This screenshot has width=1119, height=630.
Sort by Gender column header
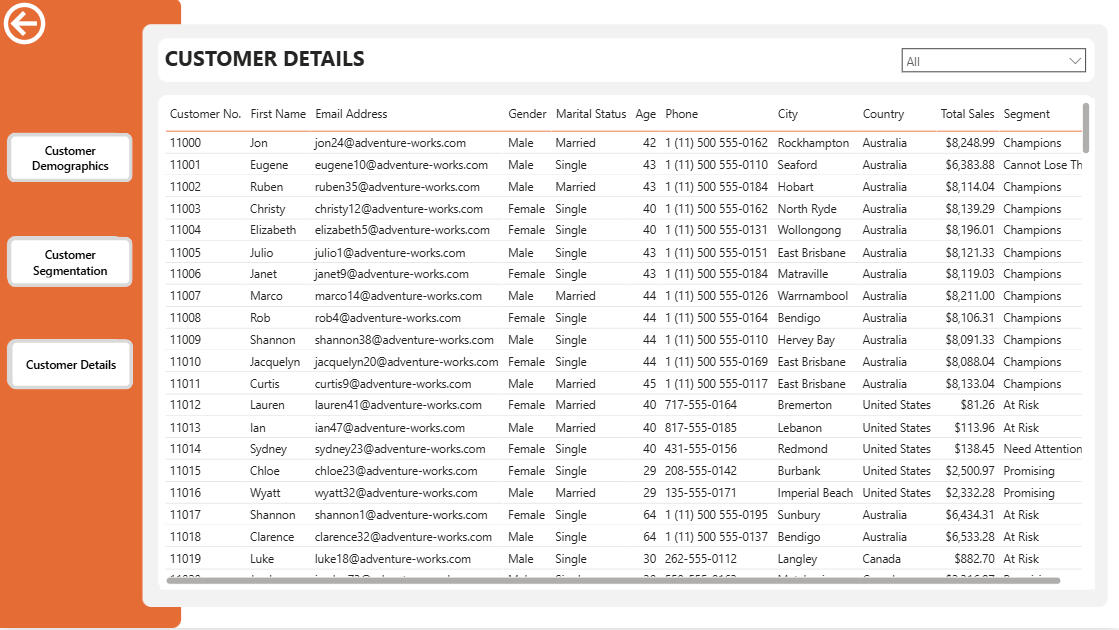(x=527, y=114)
